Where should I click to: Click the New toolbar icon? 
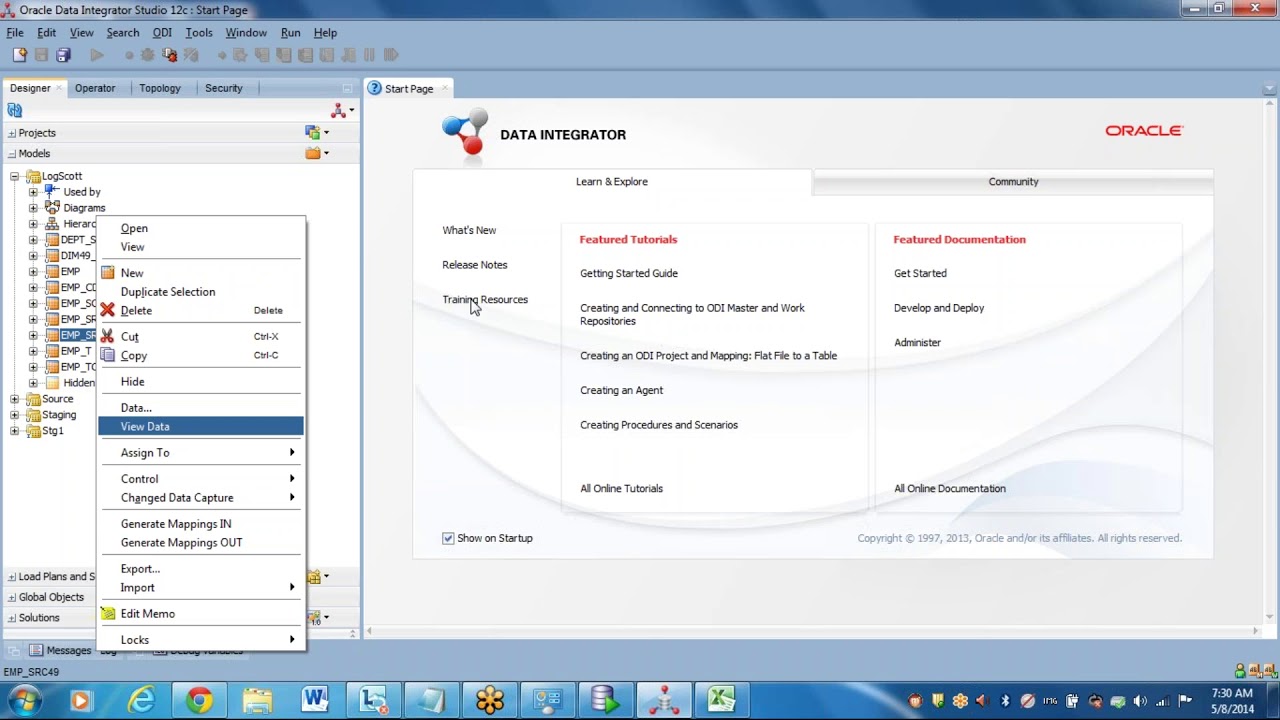[19, 55]
